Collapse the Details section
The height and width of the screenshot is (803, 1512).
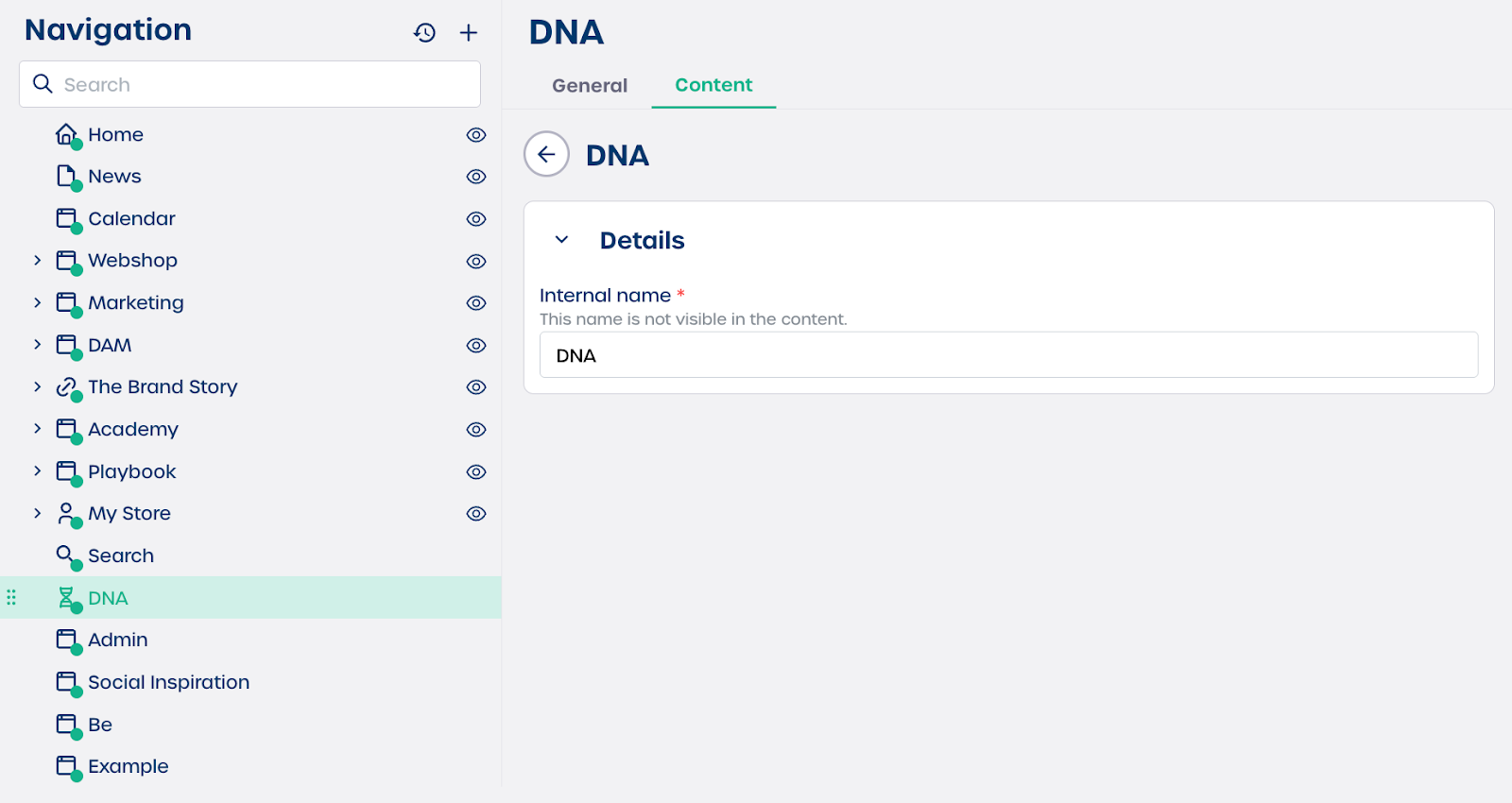561,240
